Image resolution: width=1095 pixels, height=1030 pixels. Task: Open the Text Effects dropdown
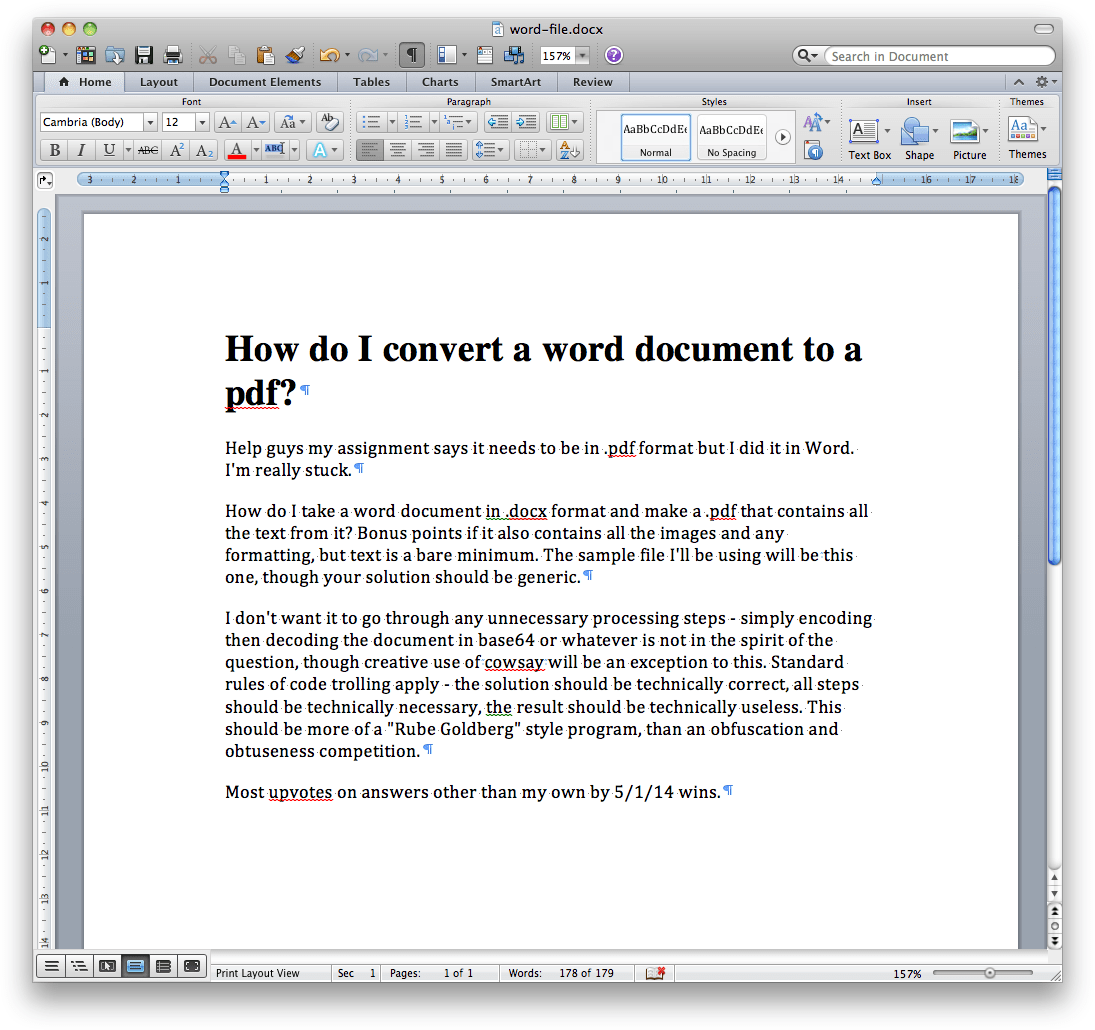coord(325,150)
